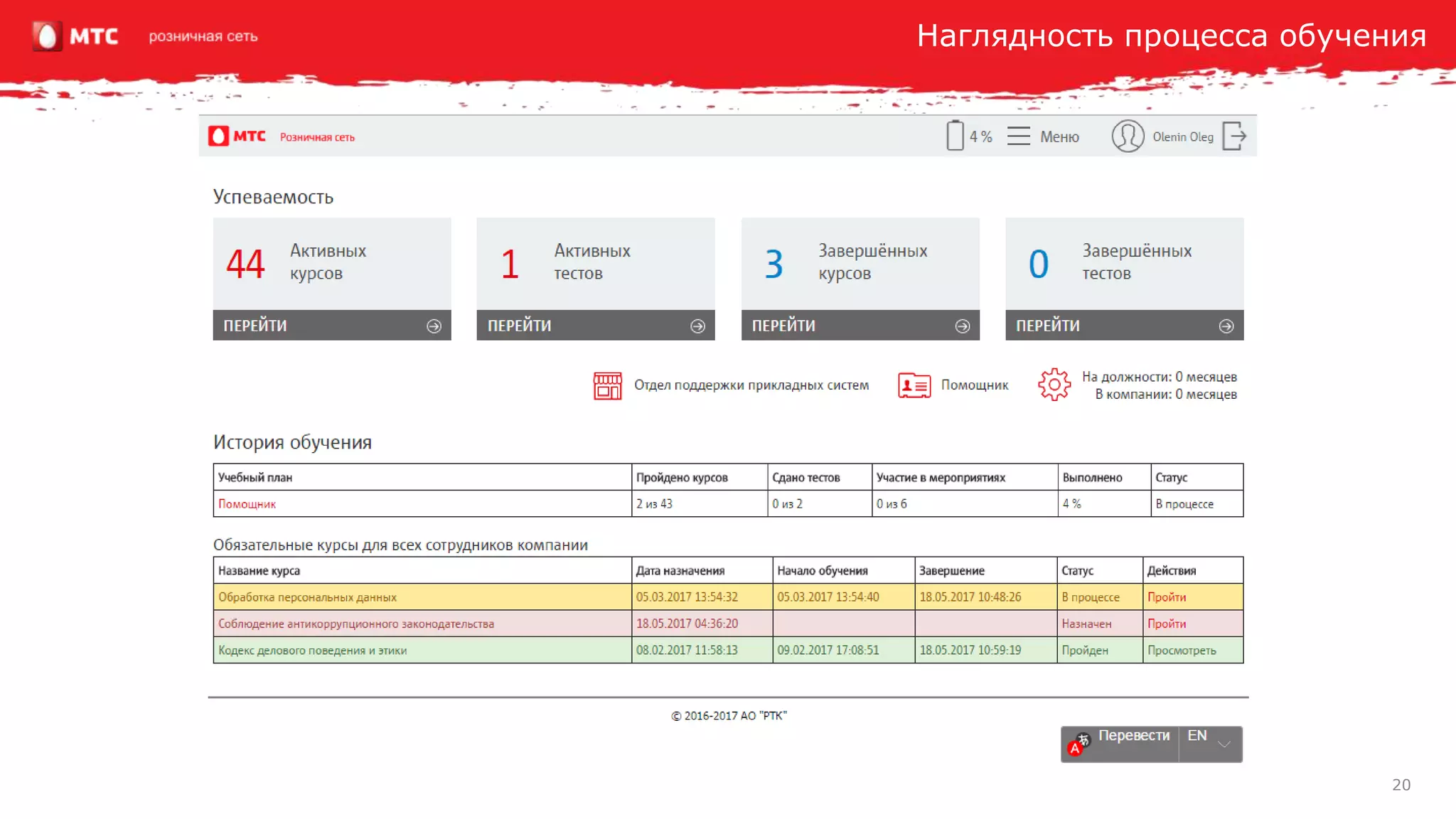Click the 1 active tests number
Image resolution: width=1456 pixels, height=819 pixels.
pos(510,264)
